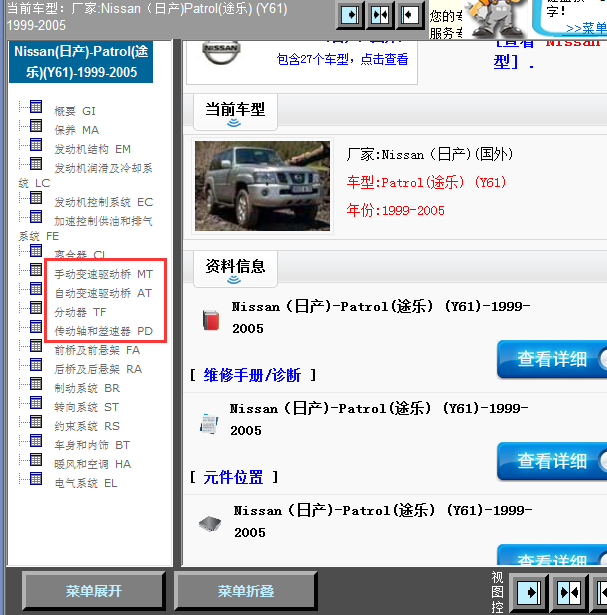607x615 pixels.
Task: Click the 车型:Patrol(途乐) (Y61) text
Action: click(426, 183)
